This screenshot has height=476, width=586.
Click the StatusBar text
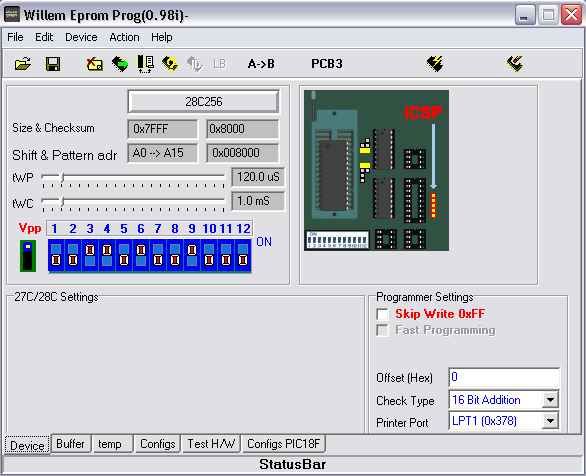pyautogui.click(x=293, y=464)
